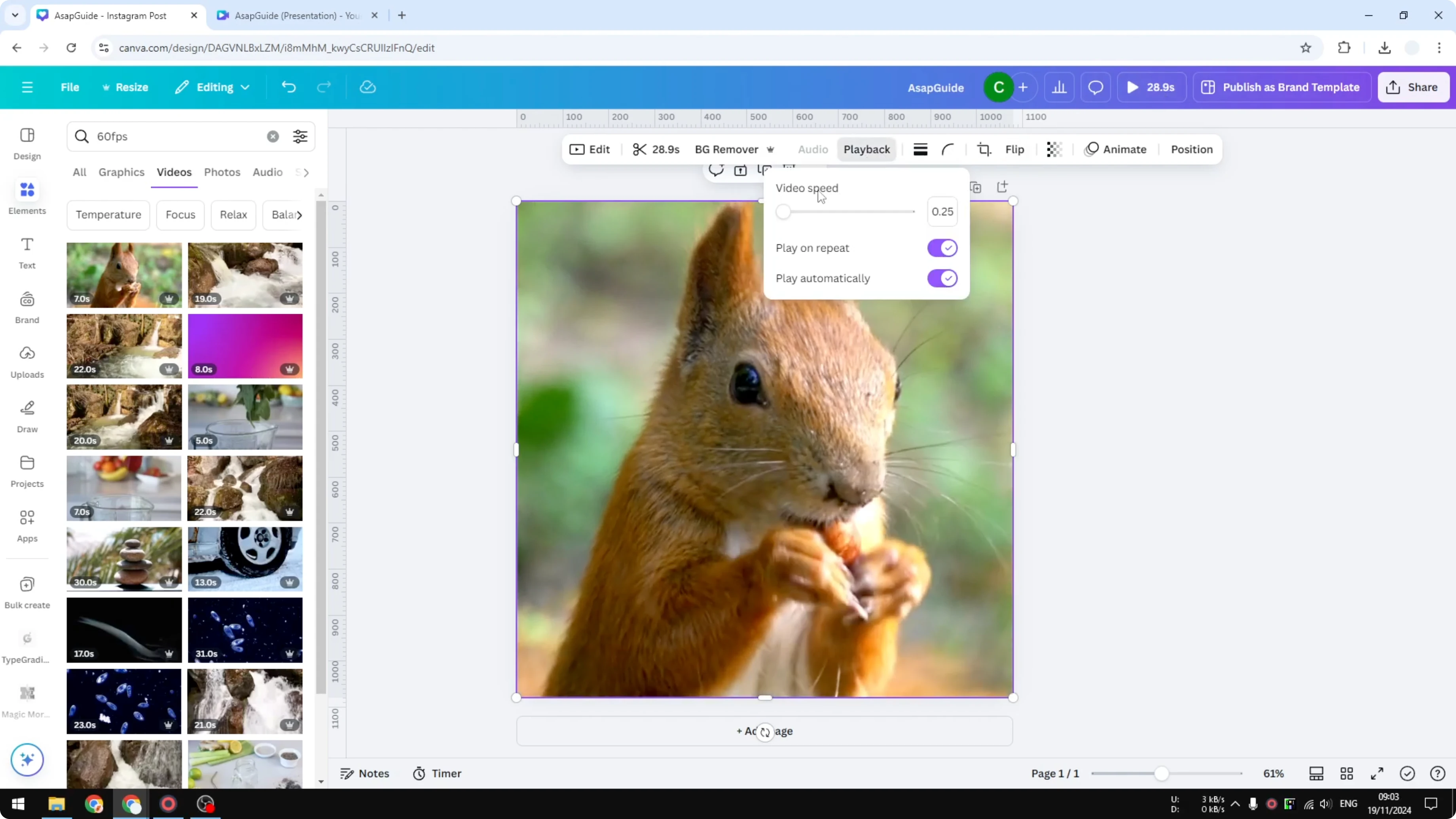Expand more filter chips with the arrow
The image size is (1456, 819).
click(301, 215)
